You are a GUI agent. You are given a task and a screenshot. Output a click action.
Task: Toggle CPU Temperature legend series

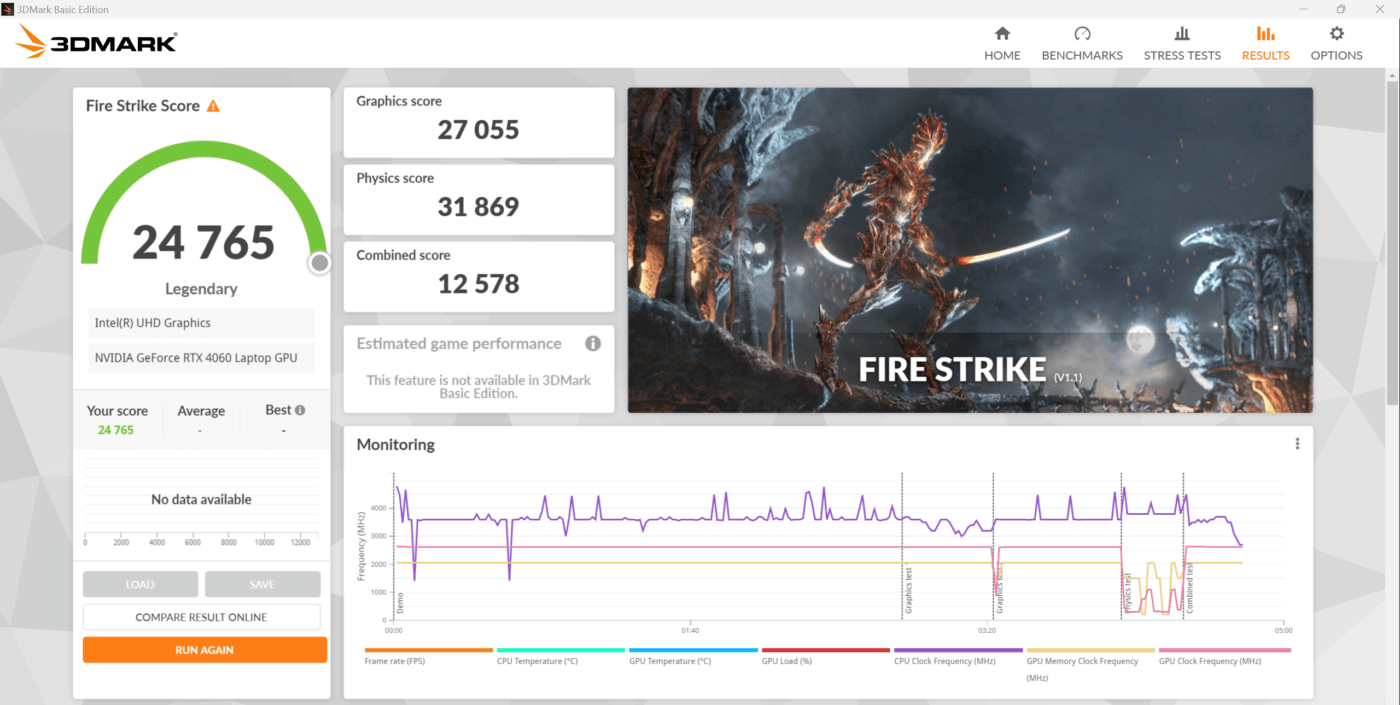[x=560, y=656]
